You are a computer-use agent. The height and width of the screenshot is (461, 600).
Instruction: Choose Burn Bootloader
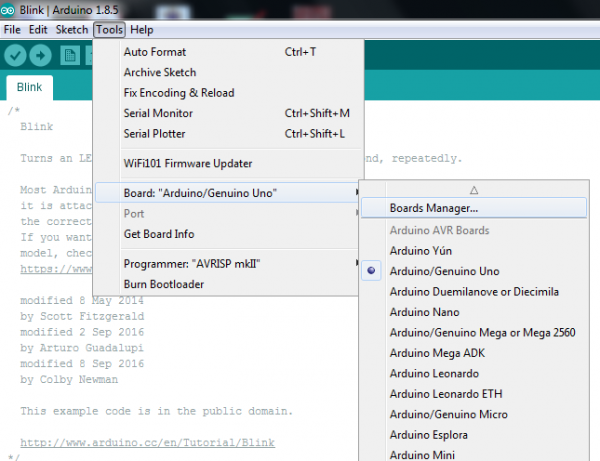227,284
